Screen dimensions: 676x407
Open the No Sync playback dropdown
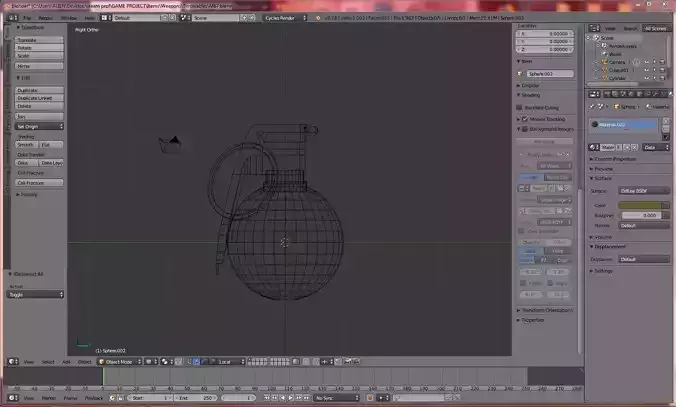click(x=336, y=398)
